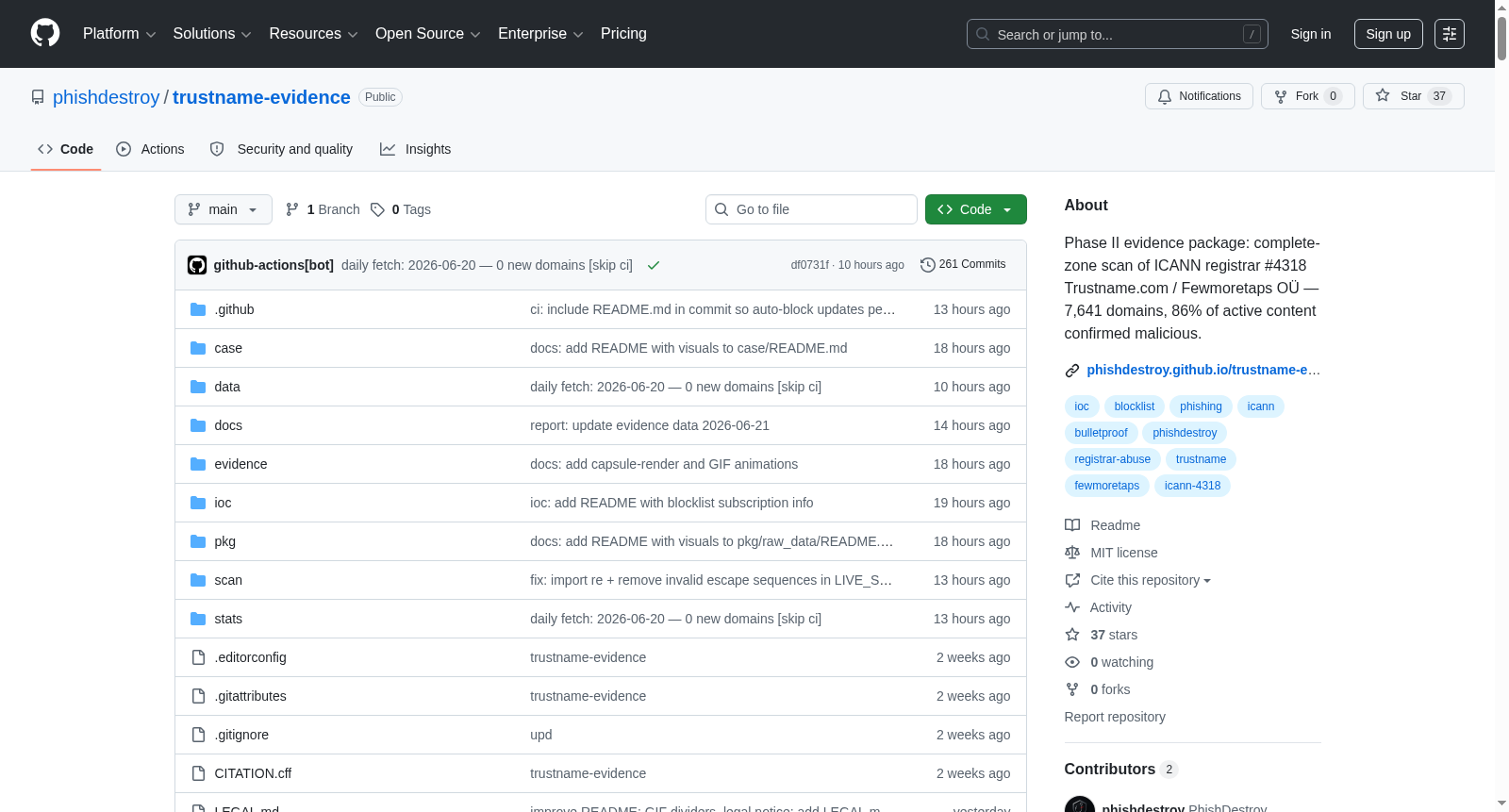Click the docs folder icon

[198, 425]
